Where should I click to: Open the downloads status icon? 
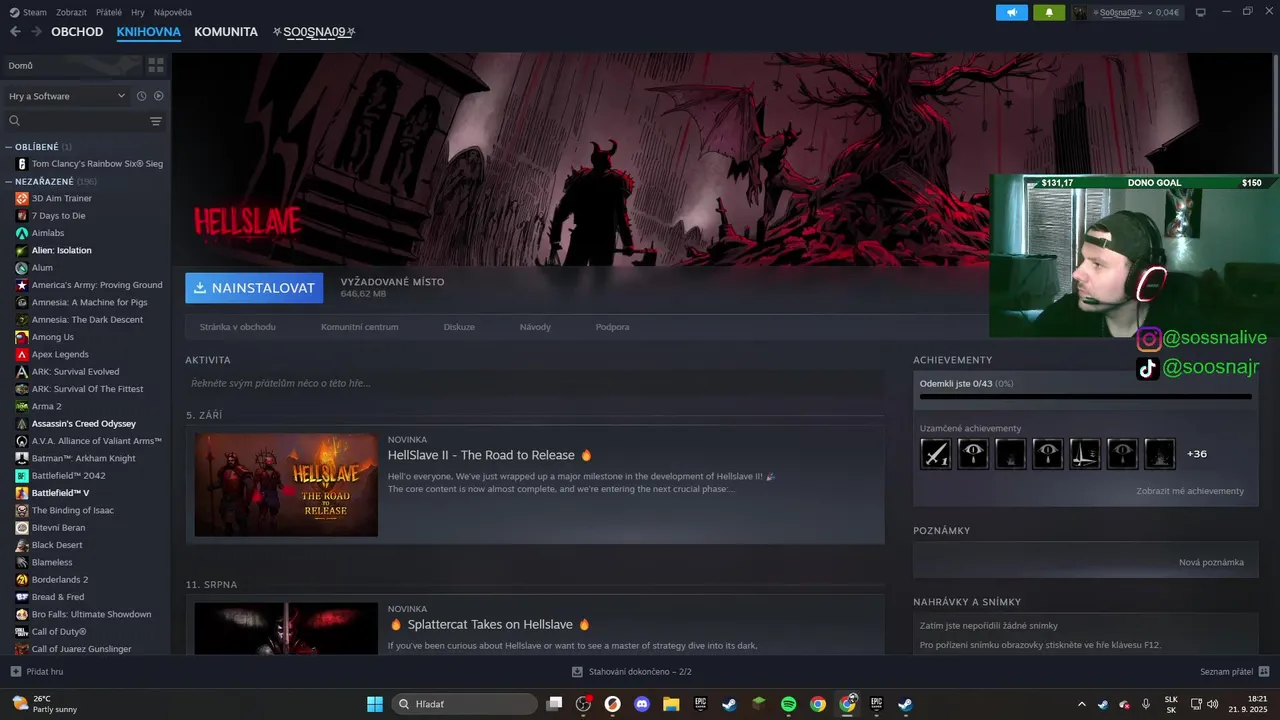577,672
